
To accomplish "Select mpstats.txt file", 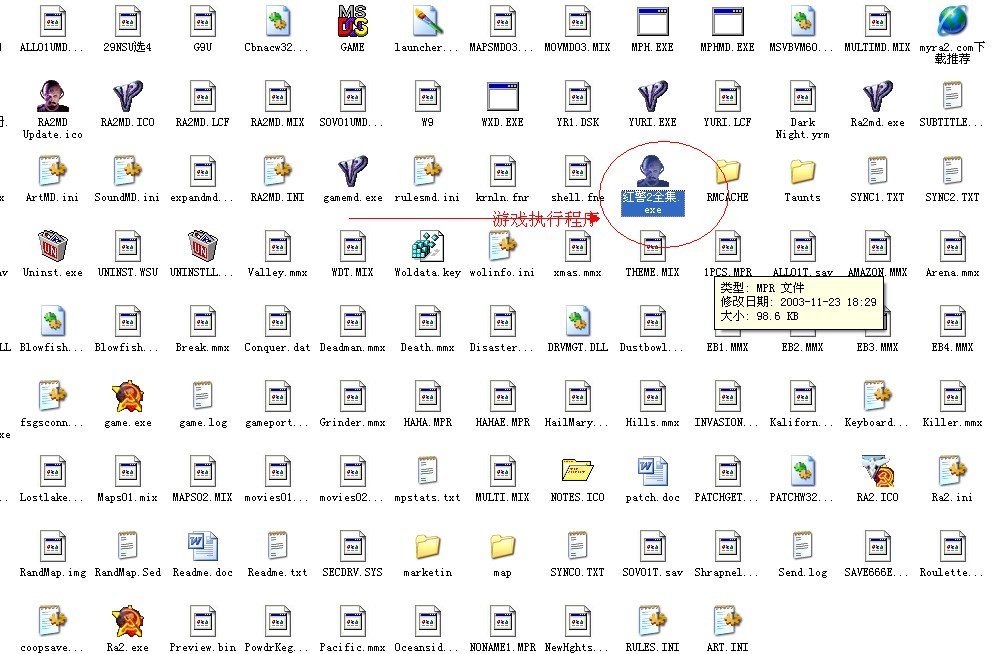I will point(427,471).
